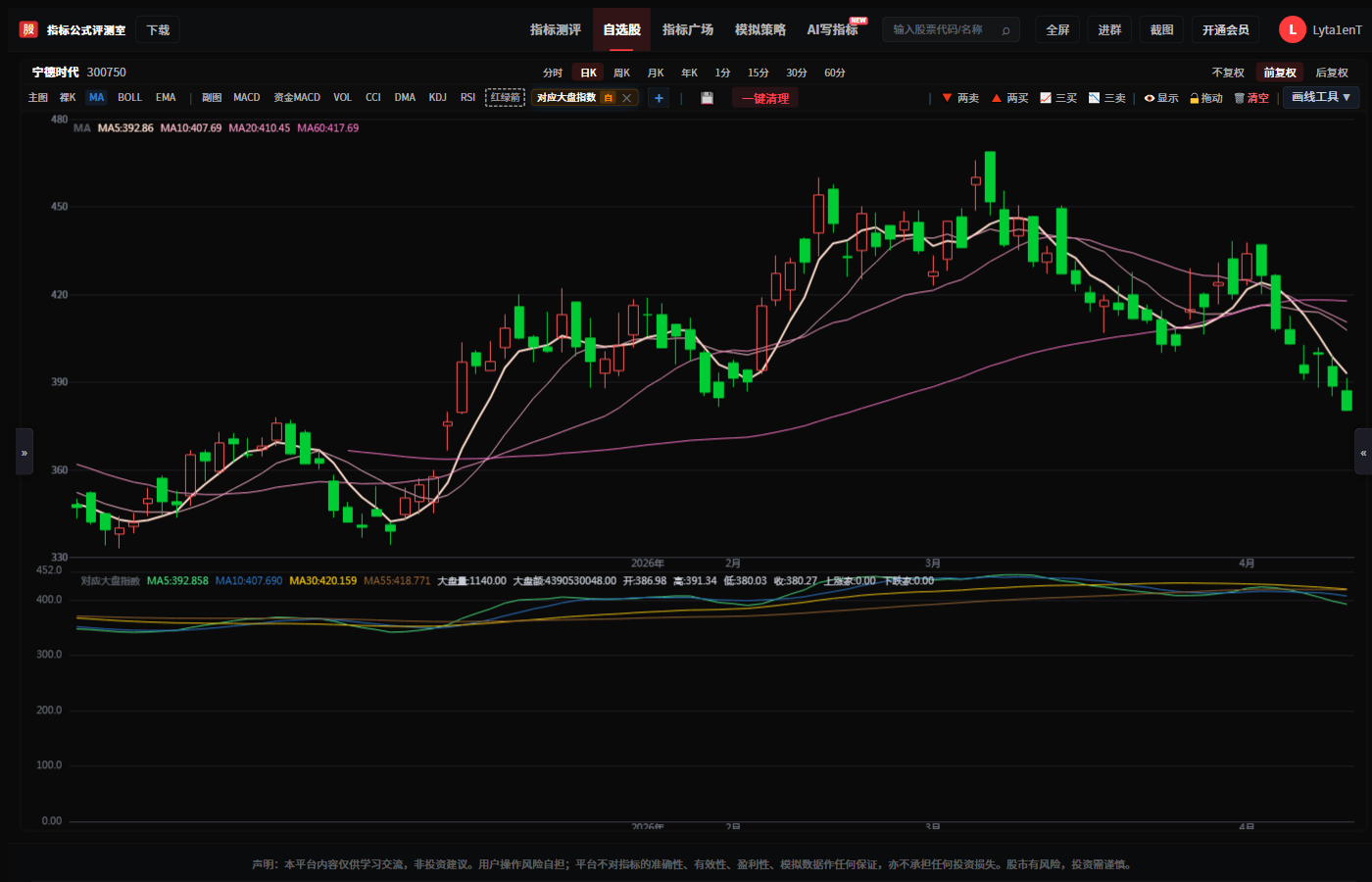
Task: Toggle the 拖动 lock
Action: pos(1206,98)
